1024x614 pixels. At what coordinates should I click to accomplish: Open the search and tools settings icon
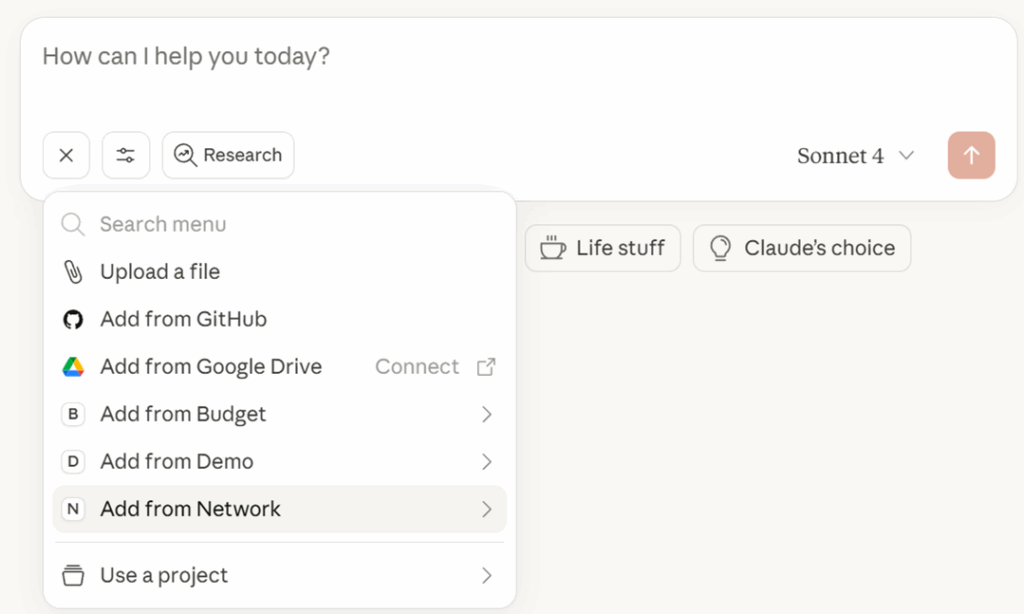[x=126, y=155]
